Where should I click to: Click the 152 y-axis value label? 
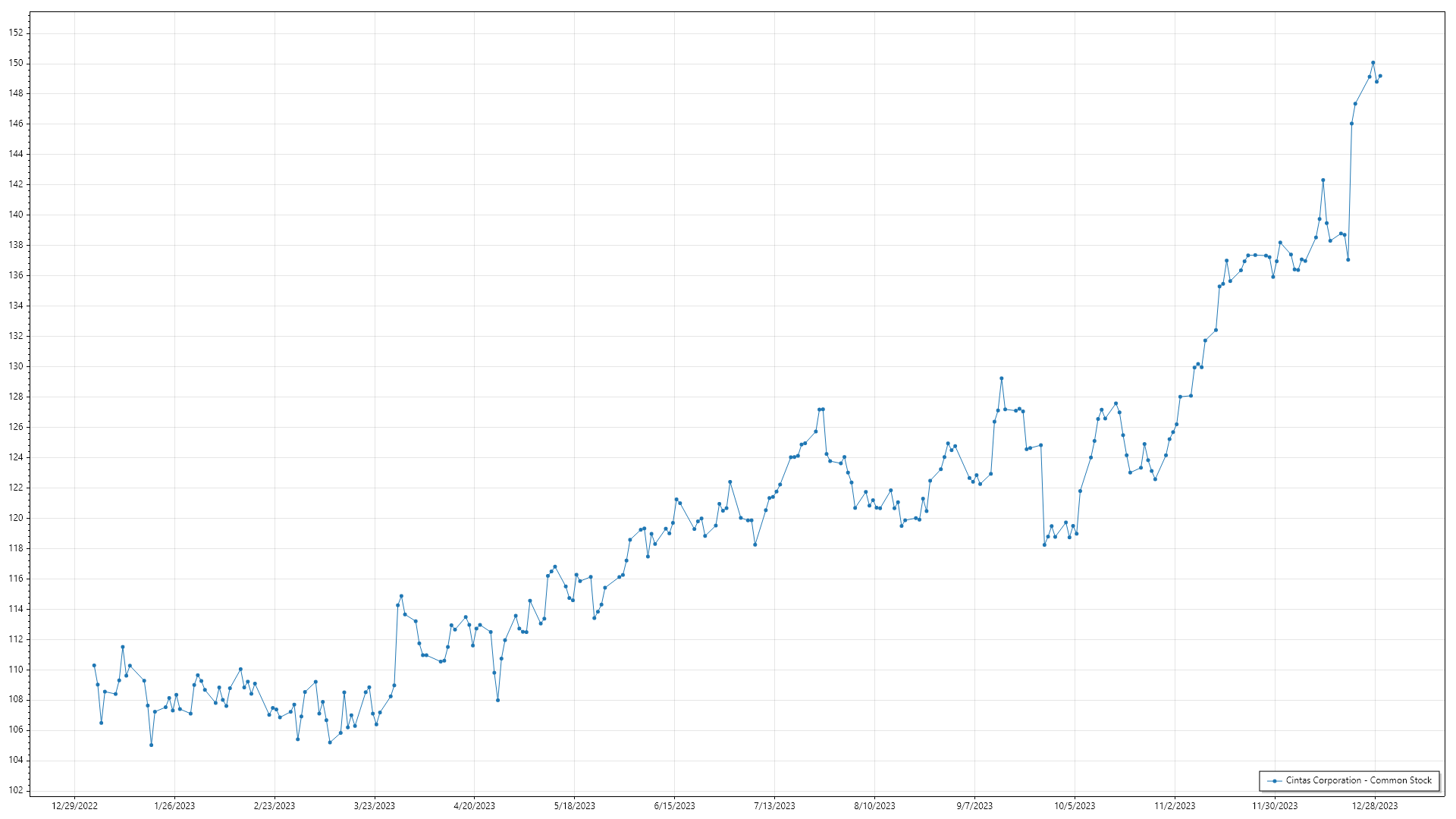point(16,33)
